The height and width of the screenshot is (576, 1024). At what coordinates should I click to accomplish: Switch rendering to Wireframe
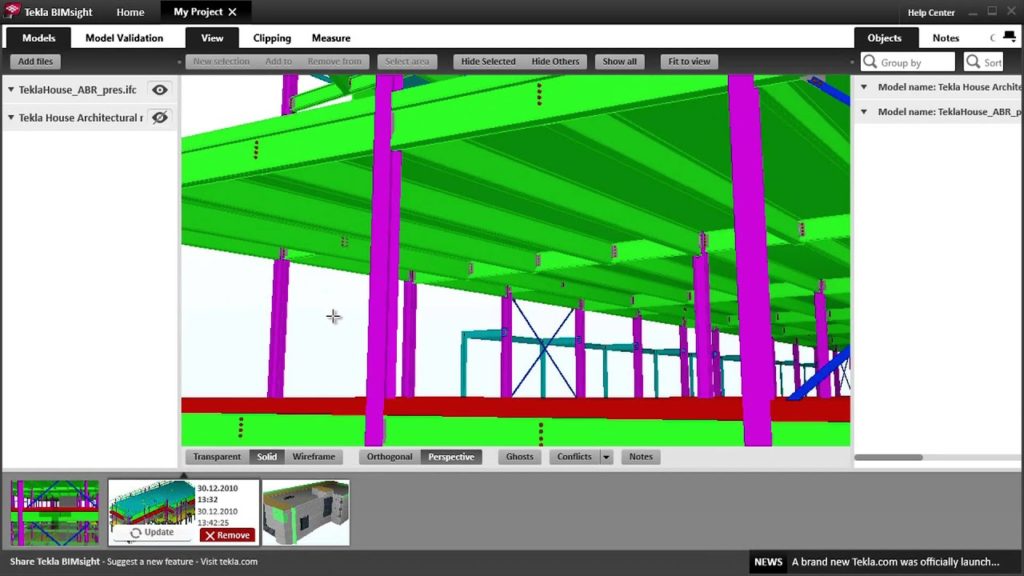(313, 456)
